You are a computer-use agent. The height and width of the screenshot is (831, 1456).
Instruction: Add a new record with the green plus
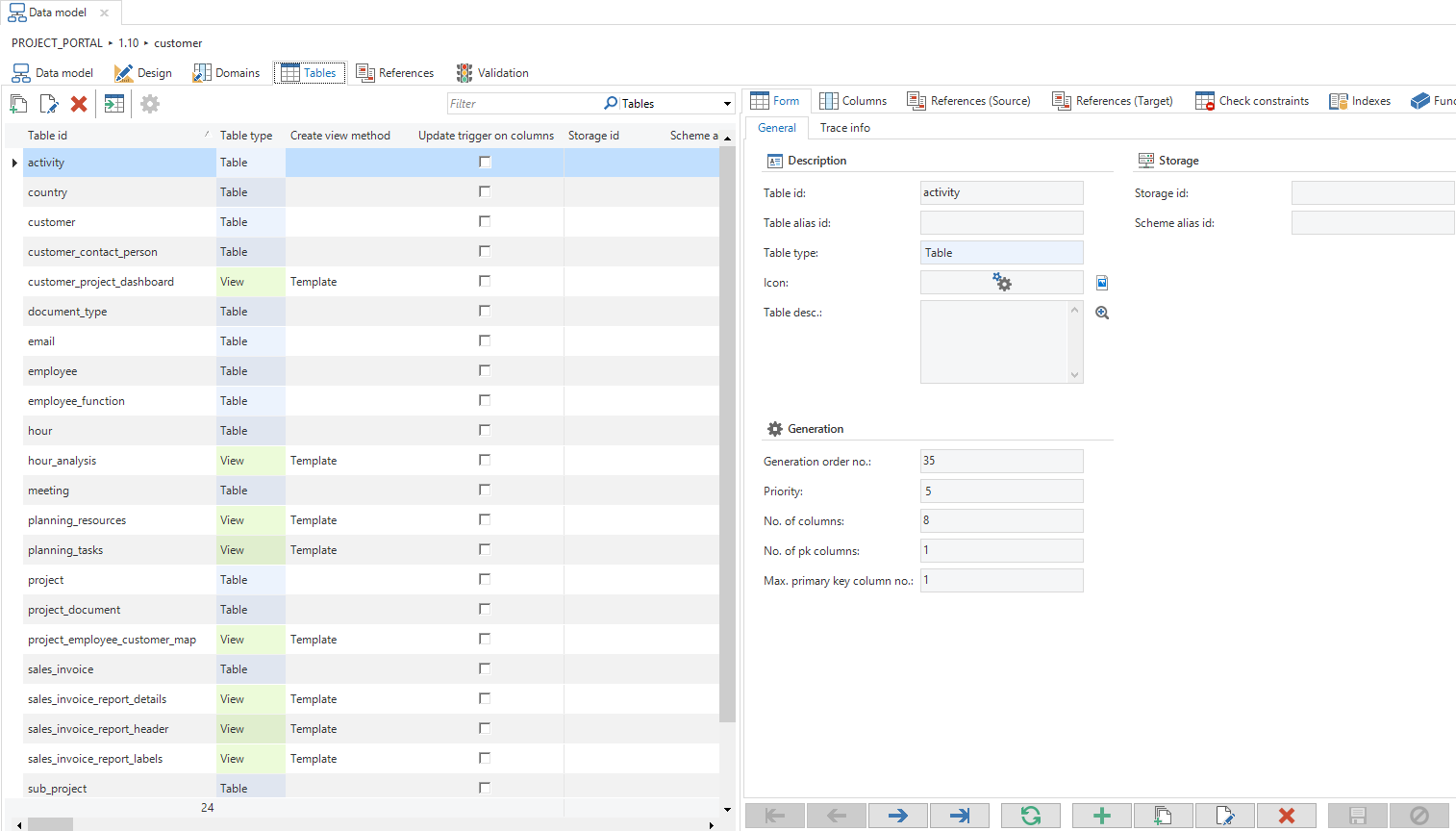coord(1101,816)
